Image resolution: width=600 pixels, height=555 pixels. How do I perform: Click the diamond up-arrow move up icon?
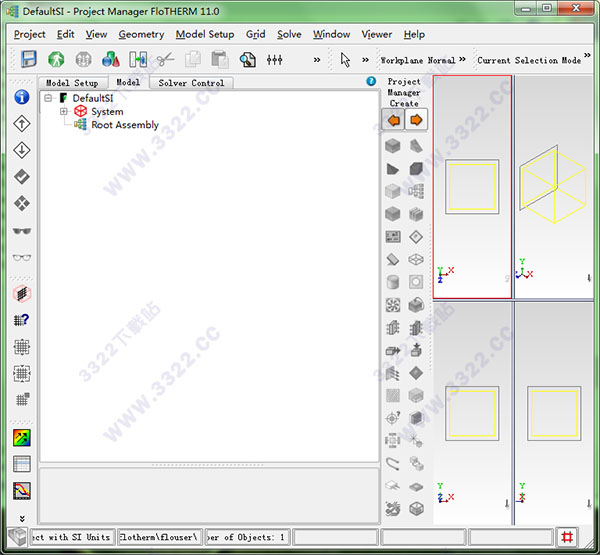click(22, 124)
